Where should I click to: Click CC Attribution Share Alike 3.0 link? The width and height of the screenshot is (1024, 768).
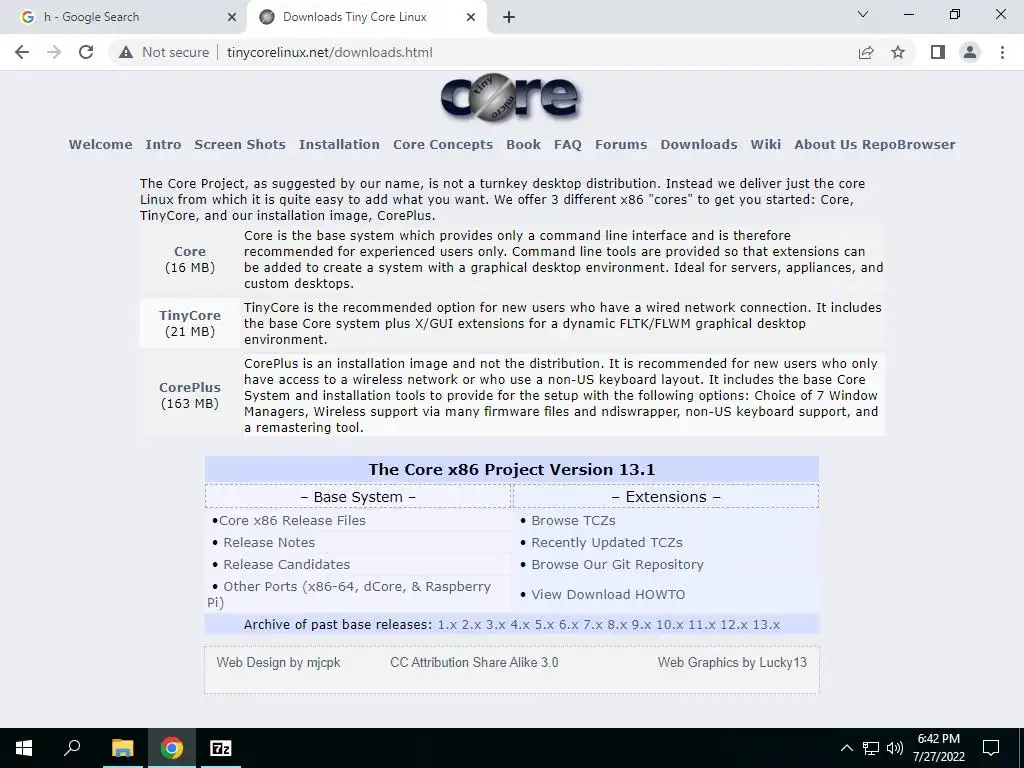(474, 662)
